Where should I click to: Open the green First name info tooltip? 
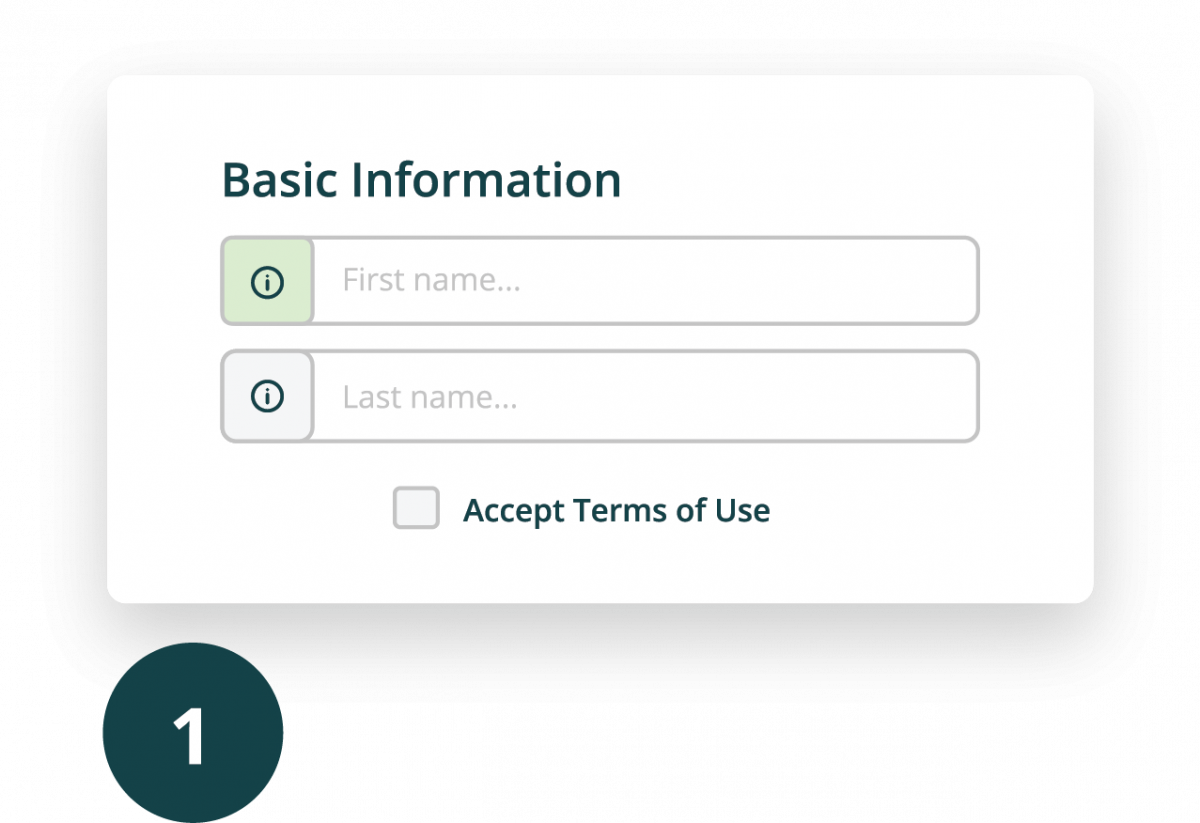click(267, 282)
